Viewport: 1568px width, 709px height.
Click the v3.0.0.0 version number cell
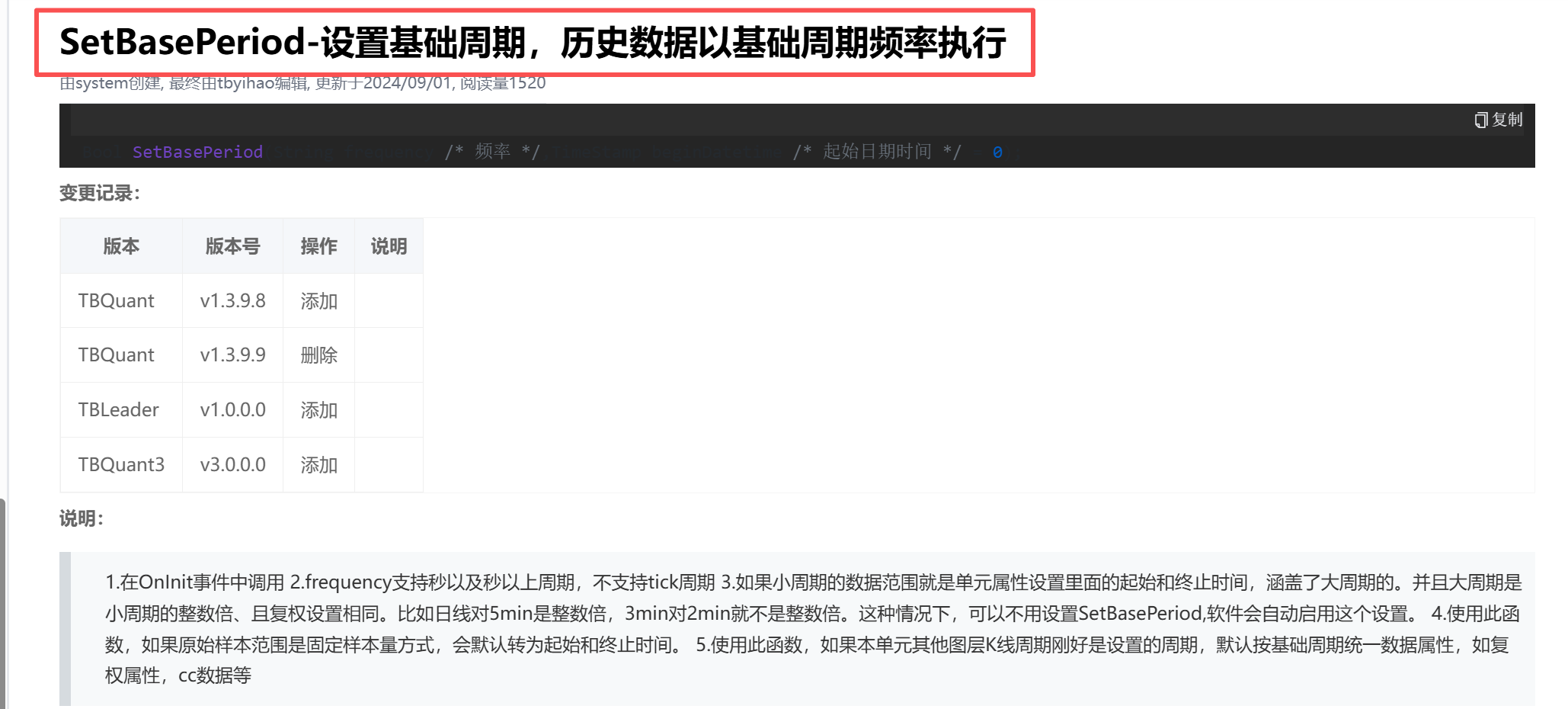(232, 465)
